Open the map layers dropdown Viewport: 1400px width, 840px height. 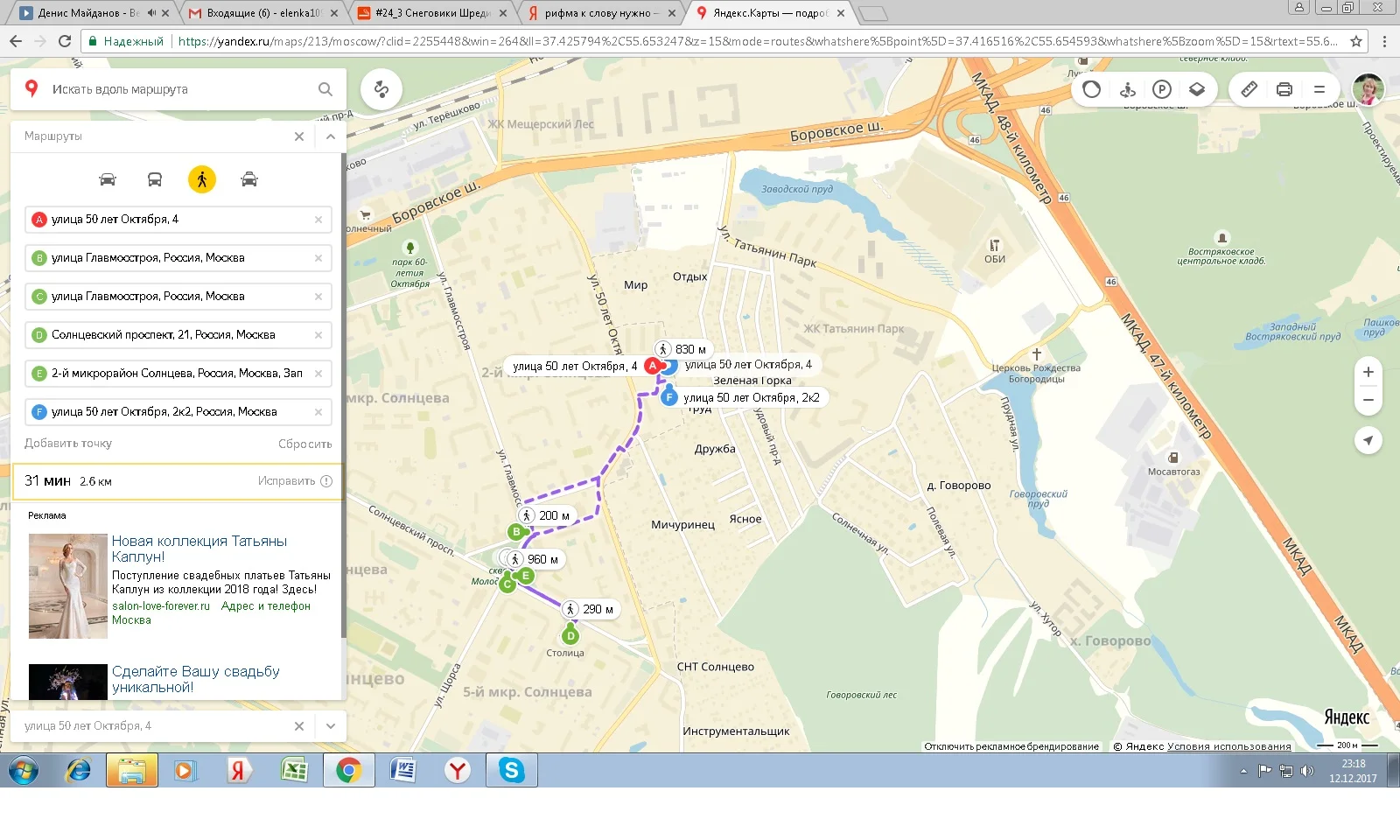tap(1197, 89)
